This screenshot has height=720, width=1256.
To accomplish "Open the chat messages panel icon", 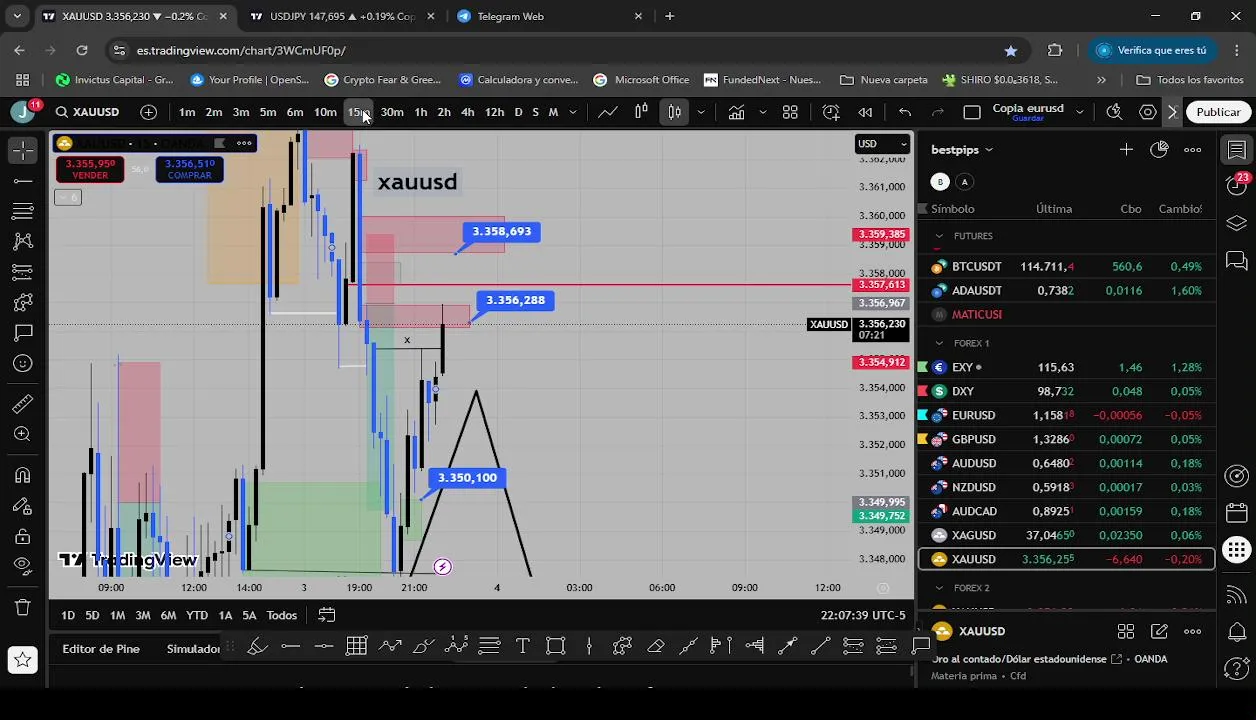I will pyautogui.click(x=1237, y=261).
